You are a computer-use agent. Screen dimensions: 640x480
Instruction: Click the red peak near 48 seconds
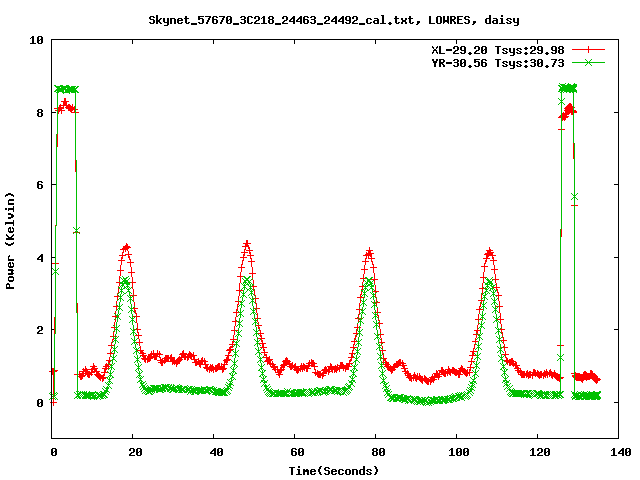[247, 244]
